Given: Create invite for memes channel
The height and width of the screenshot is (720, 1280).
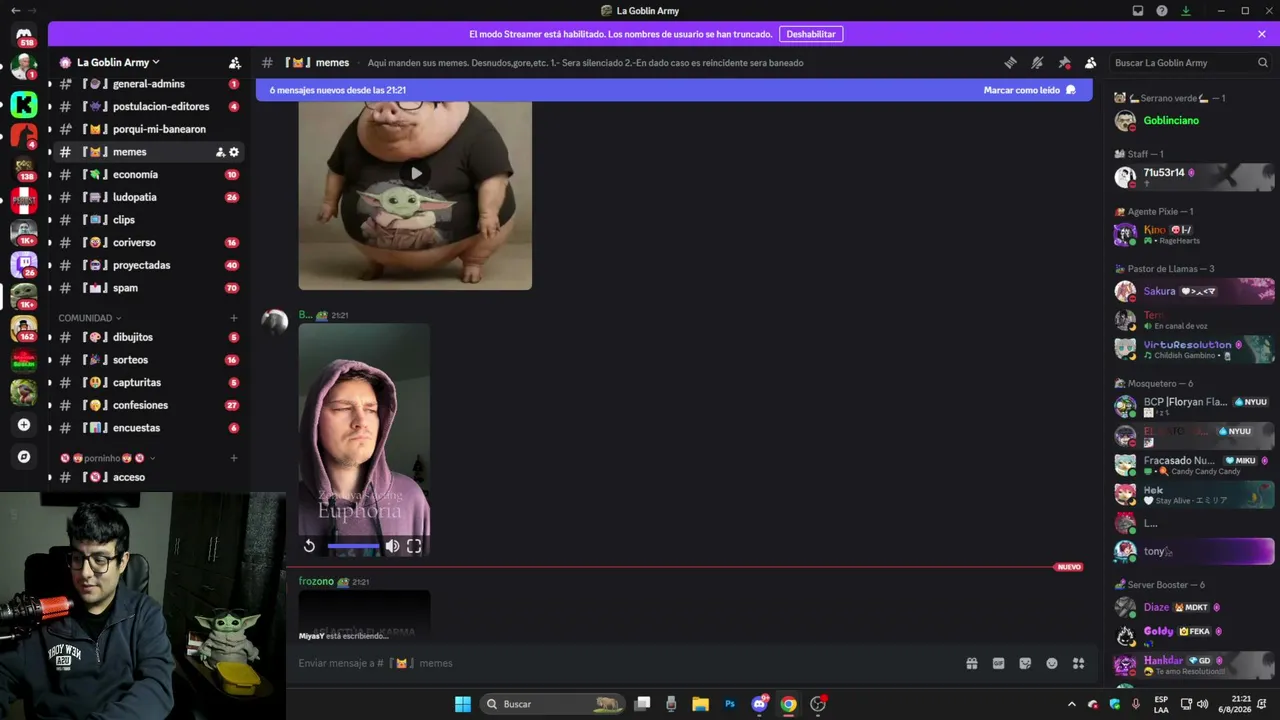Looking at the screenshot, I should [220, 152].
